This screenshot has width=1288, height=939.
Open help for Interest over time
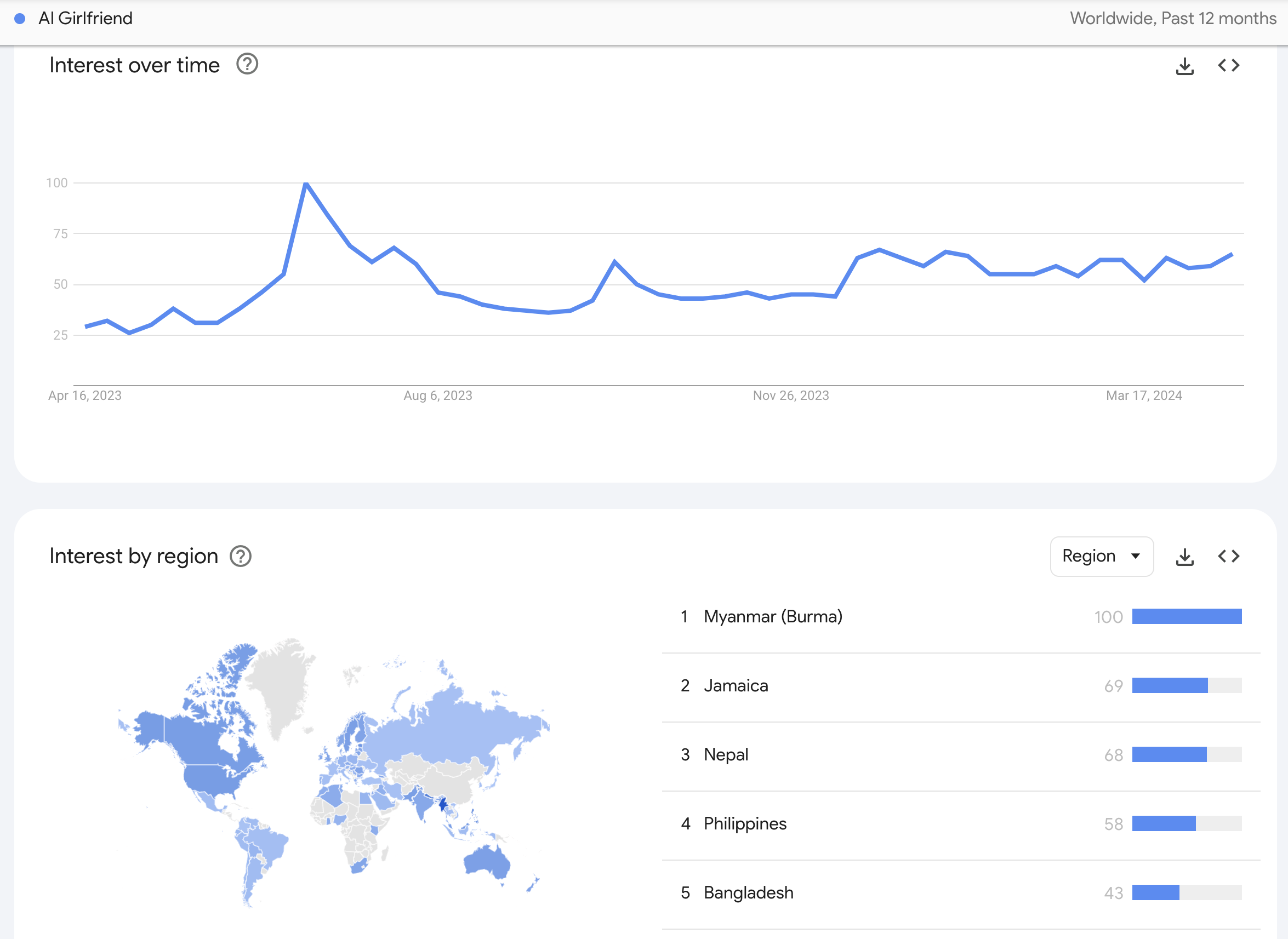click(x=247, y=64)
